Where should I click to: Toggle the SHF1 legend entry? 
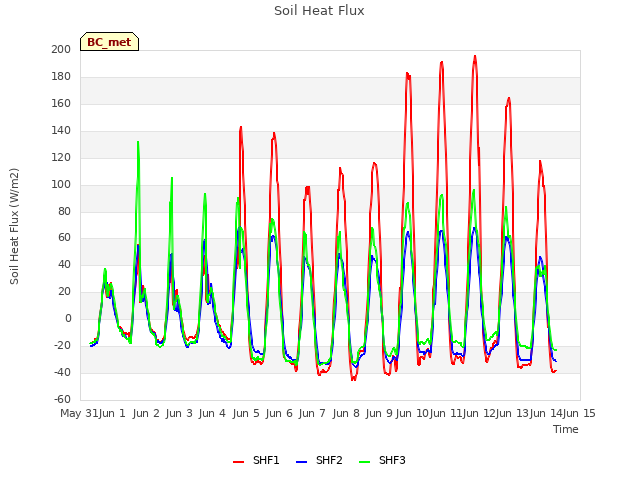[256, 460]
